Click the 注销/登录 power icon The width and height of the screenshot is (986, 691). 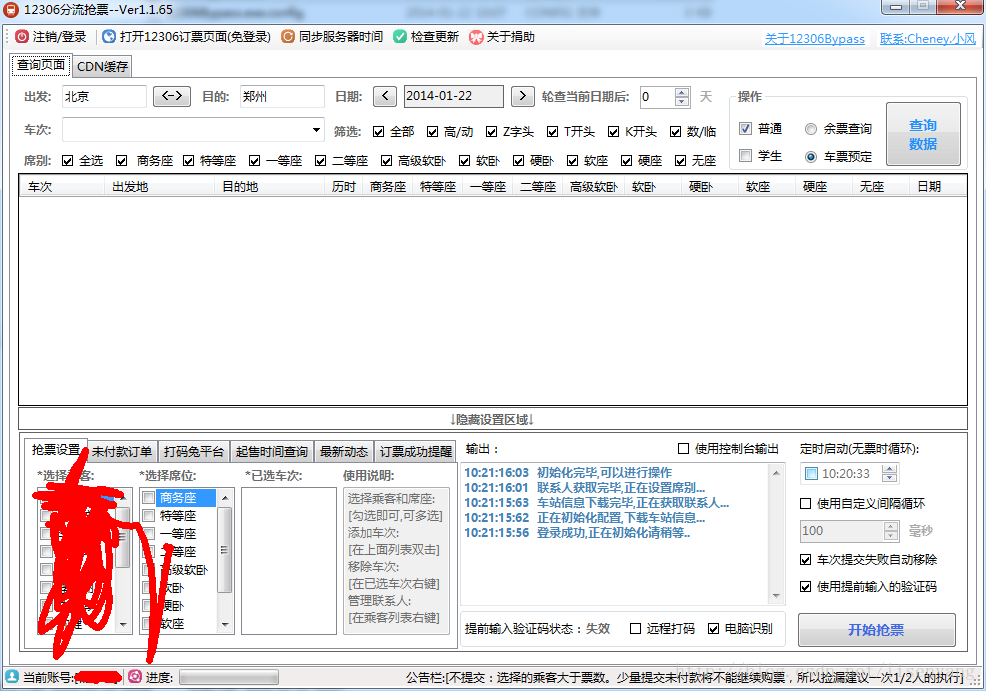22,37
